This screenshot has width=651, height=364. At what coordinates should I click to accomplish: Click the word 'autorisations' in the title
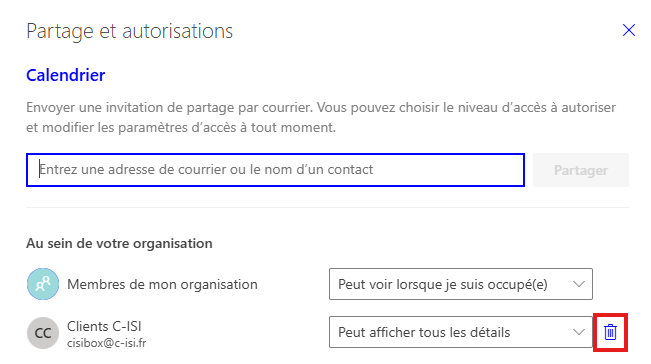pyautogui.click(x=178, y=31)
